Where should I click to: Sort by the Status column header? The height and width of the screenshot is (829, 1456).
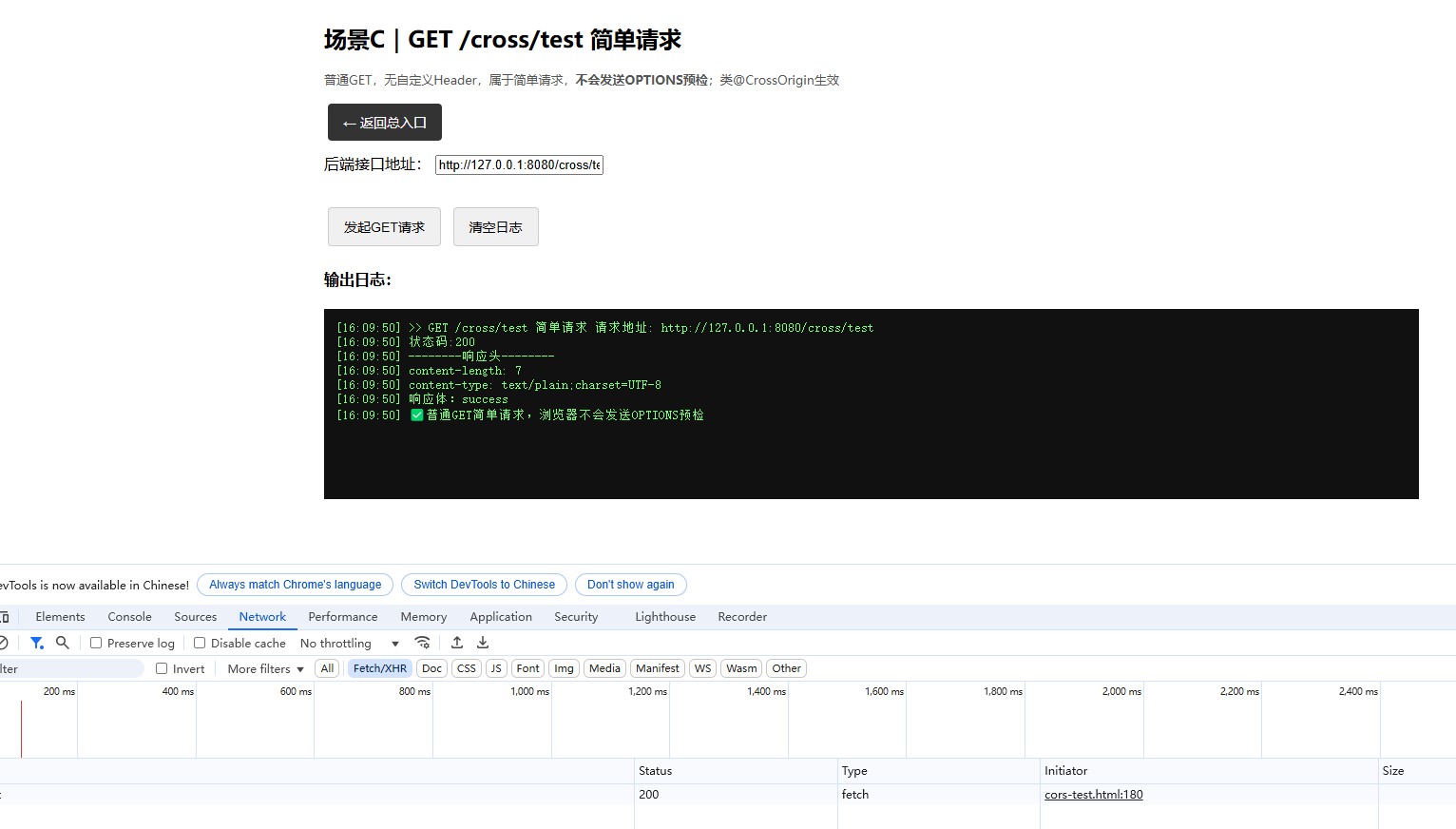[x=736, y=771]
